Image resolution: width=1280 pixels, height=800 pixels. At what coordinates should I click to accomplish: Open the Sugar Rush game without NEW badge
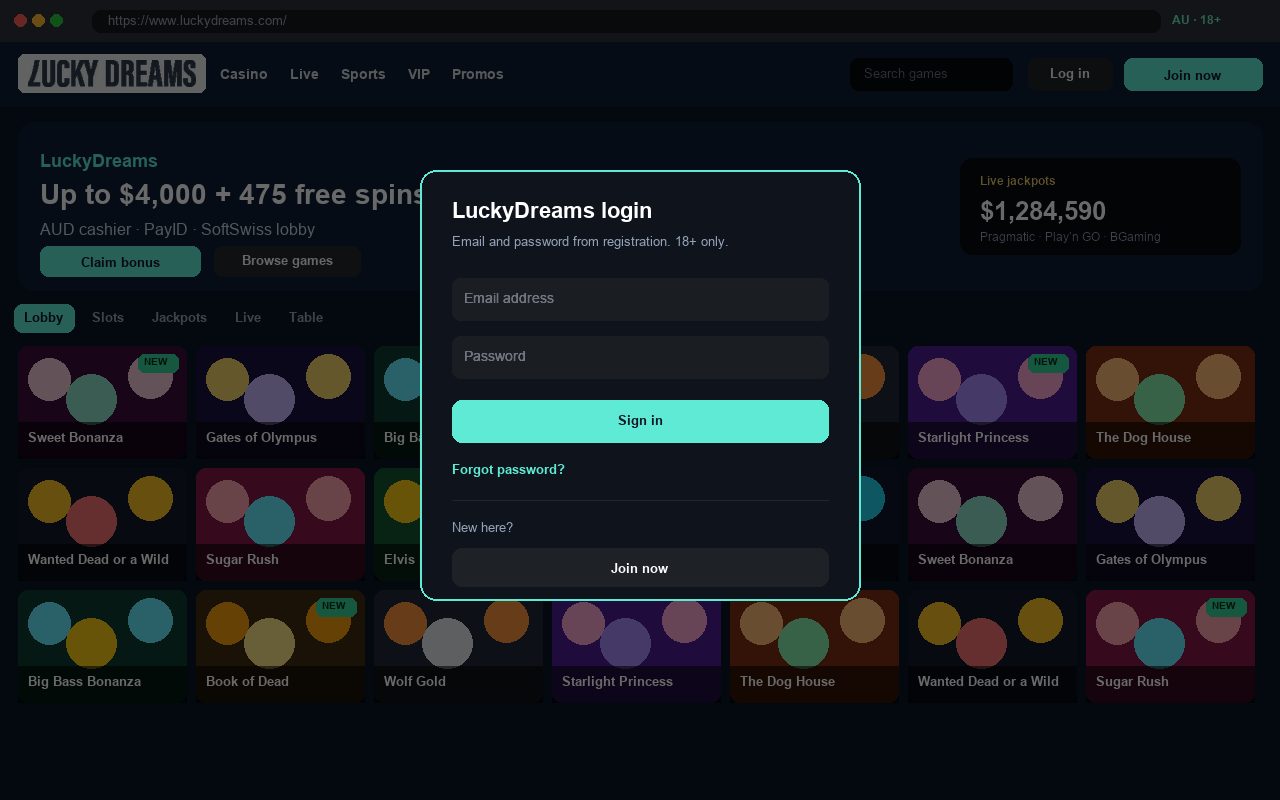pyautogui.click(x=280, y=524)
